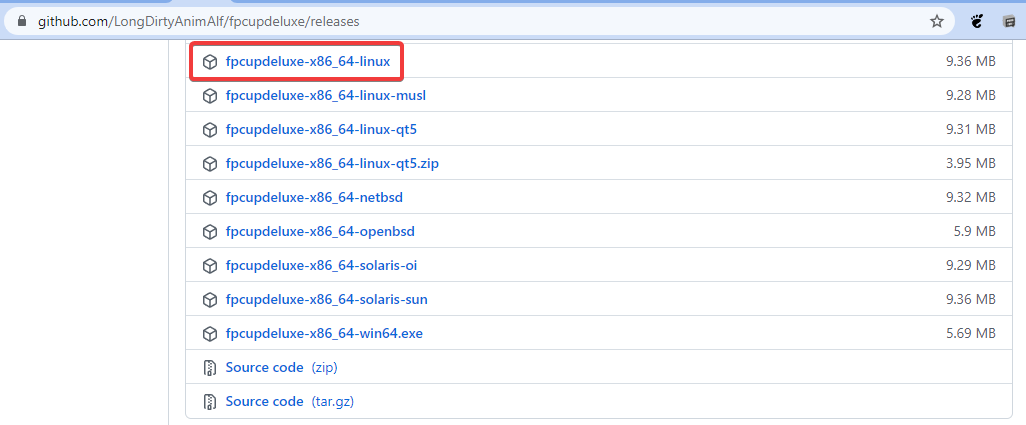The height and width of the screenshot is (425, 1026).
Task: Download the fpcupdeluxe-x86_64-linux-qt5.zip archive
Action: click(332, 164)
